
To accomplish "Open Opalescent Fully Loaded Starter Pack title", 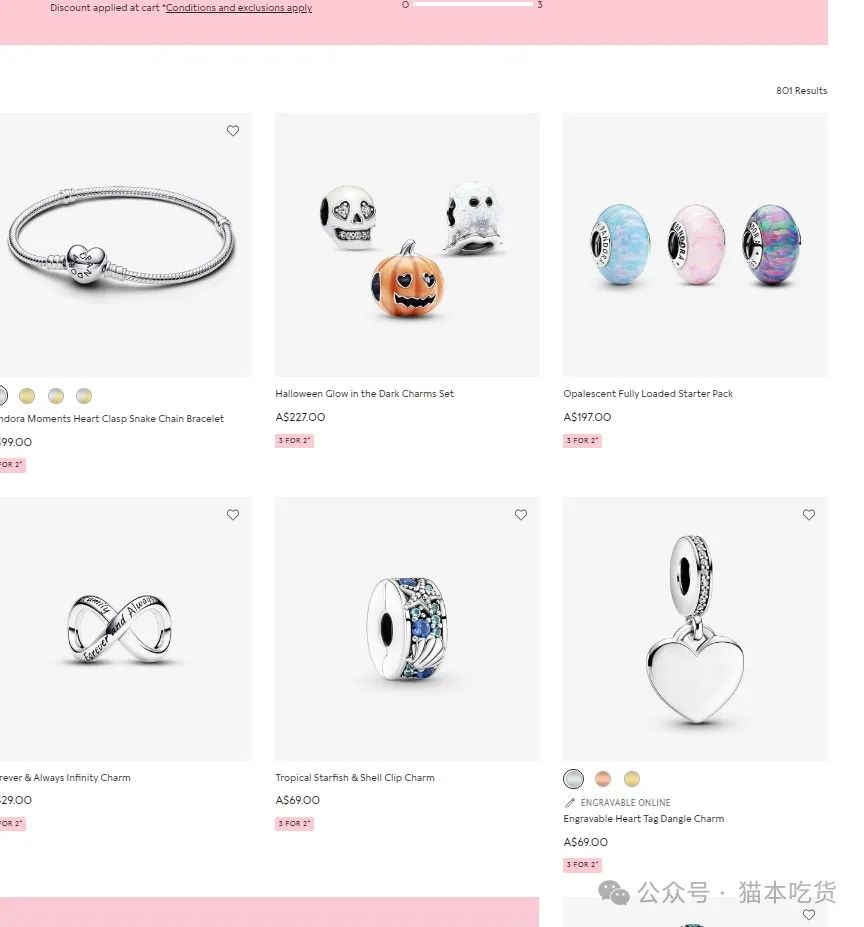I will tap(648, 394).
